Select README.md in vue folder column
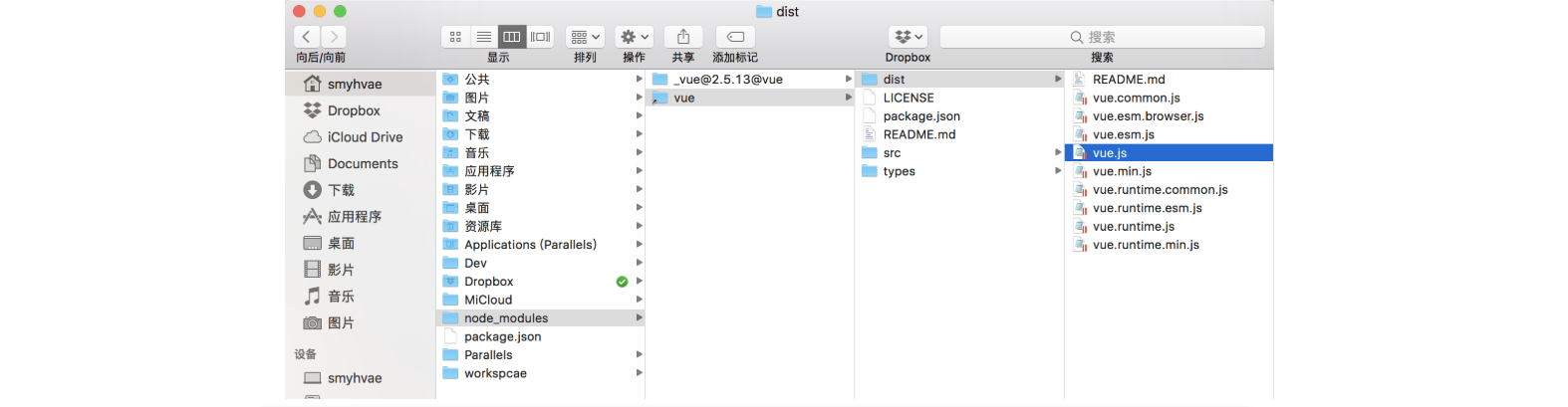This screenshot has width=1568, height=407. (x=959, y=134)
